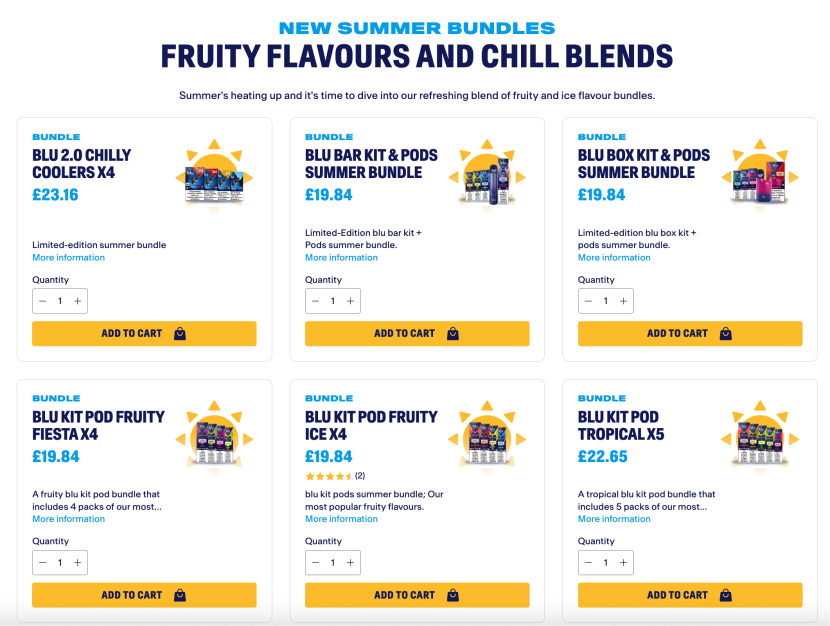This screenshot has width=830, height=626.
Task: Add Blu Box Kit & Pods bundle to cart
Action: pyautogui.click(x=690, y=333)
